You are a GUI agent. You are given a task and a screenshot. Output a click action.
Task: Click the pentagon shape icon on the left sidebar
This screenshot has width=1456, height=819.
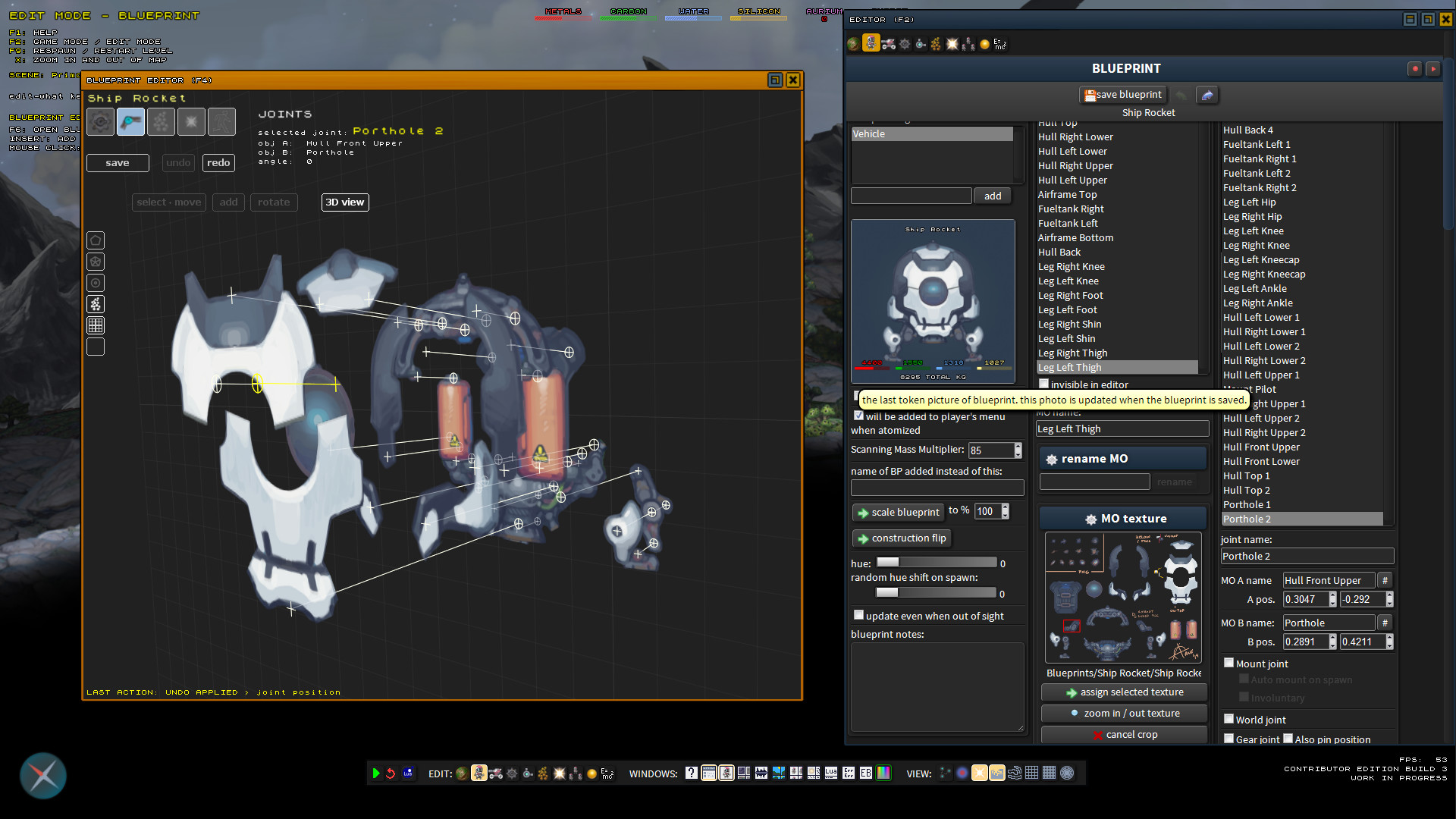click(96, 240)
